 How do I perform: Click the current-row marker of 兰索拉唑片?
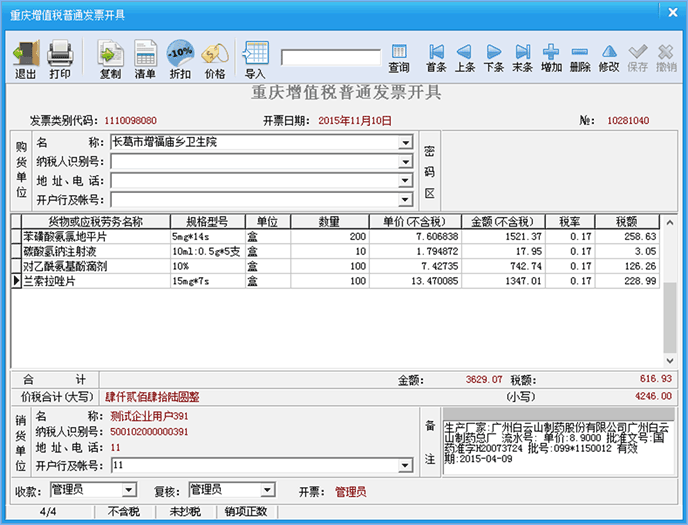coord(16,281)
